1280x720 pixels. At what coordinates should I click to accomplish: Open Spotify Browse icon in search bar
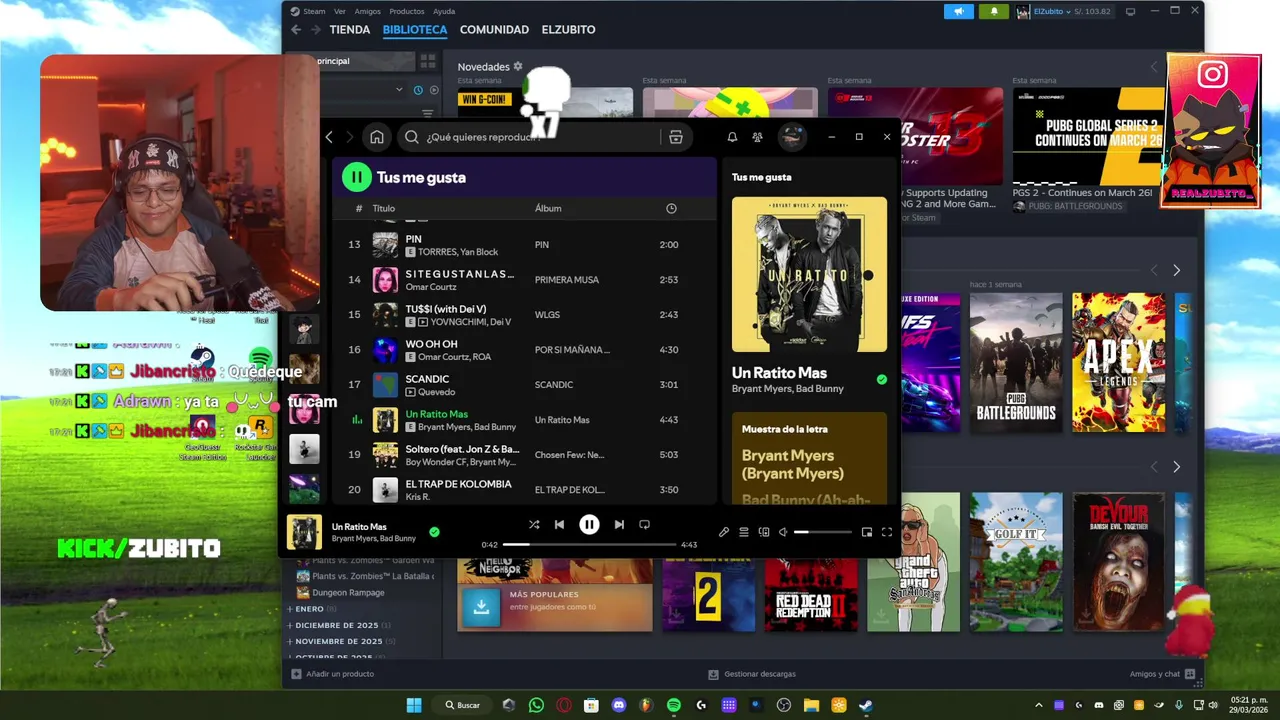coord(676,137)
